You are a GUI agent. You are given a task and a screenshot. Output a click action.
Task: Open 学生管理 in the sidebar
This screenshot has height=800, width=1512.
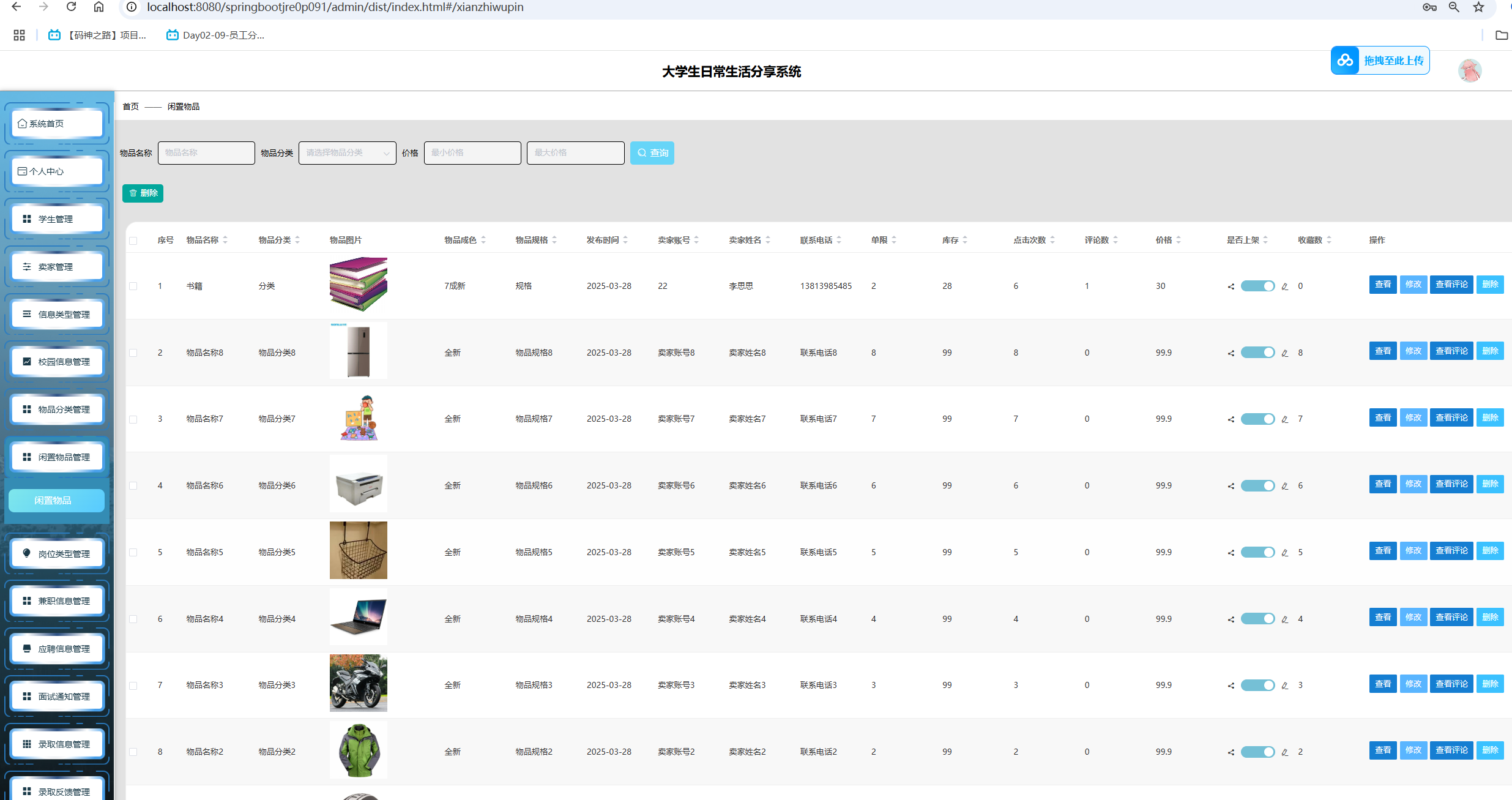click(x=57, y=219)
